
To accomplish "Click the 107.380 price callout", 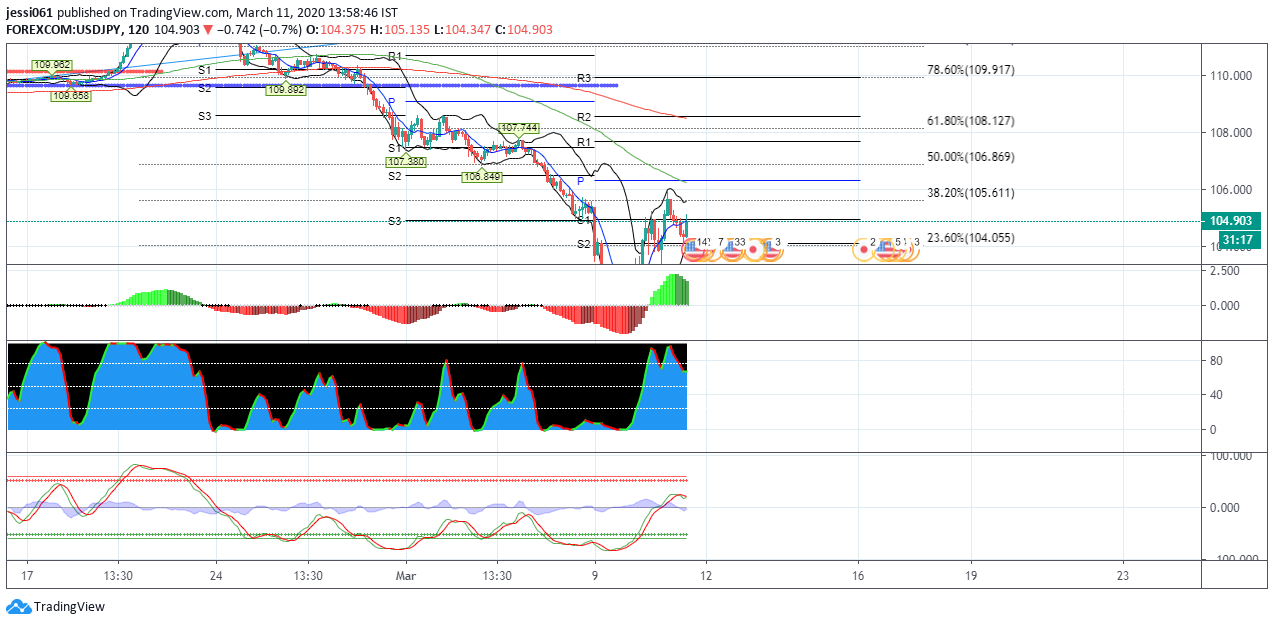I will click(407, 161).
